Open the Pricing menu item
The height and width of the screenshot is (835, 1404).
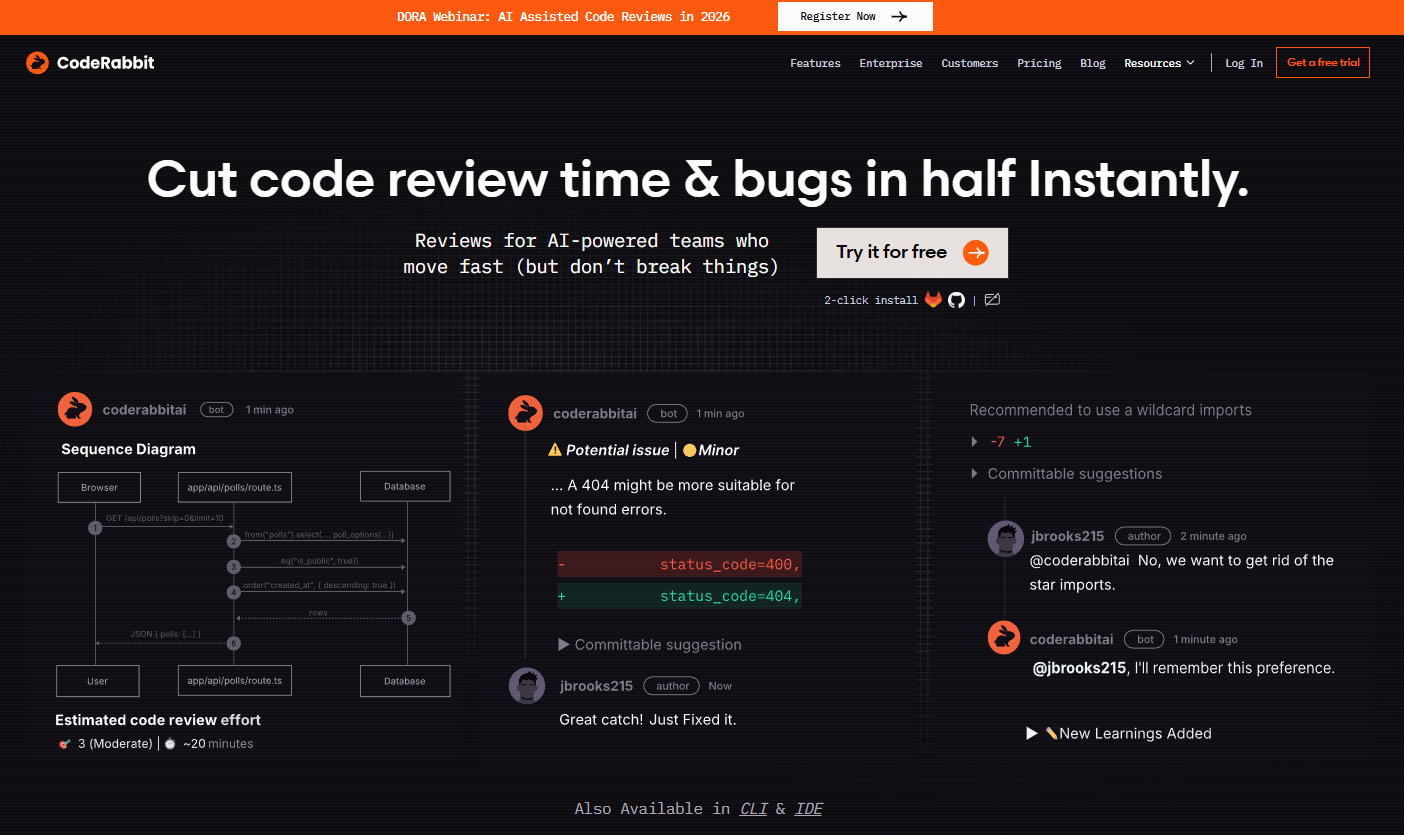[1039, 62]
